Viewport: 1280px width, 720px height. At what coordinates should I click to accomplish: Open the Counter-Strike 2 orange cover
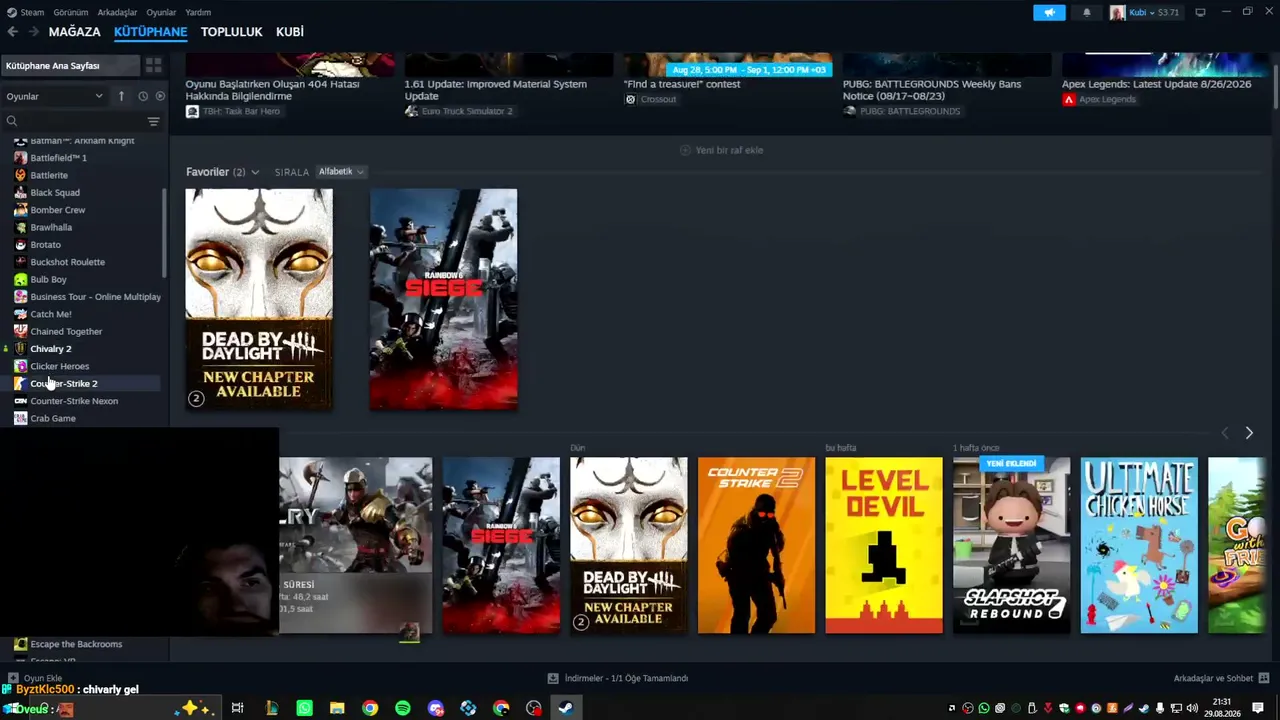click(x=756, y=545)
